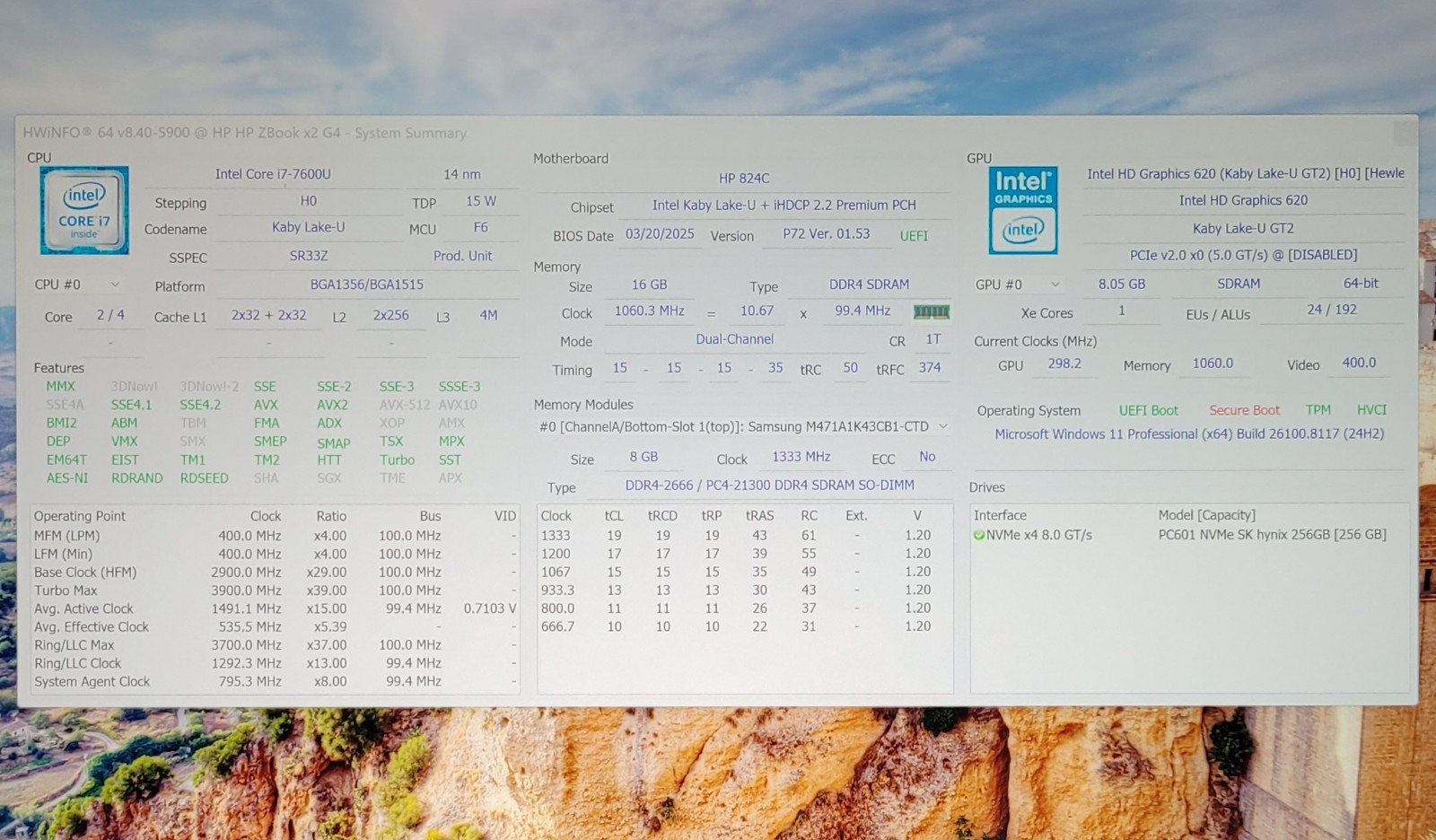Click the 16 GB memory size value
The height and width of the screenshot is (840, 1436).
649,284
